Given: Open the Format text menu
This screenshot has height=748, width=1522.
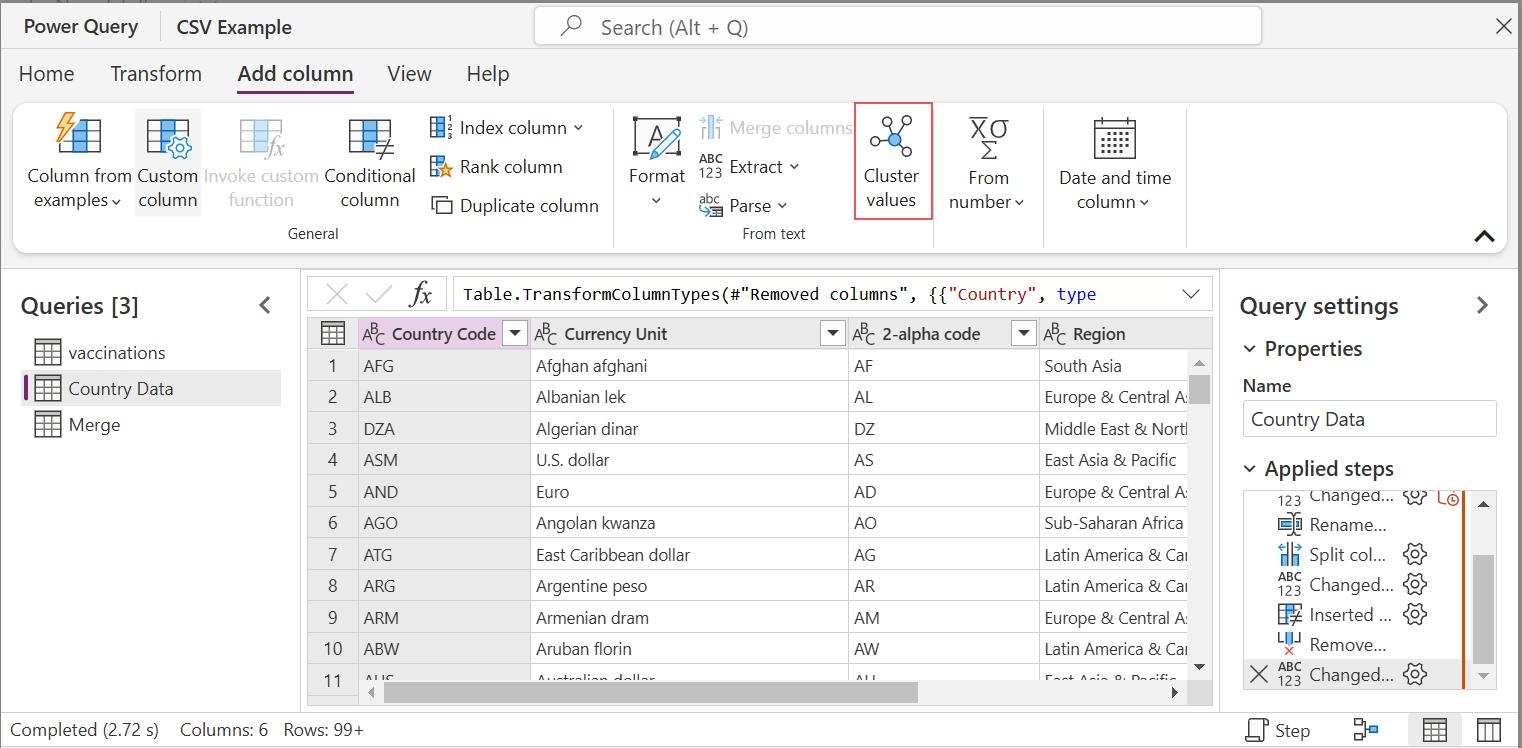Looking at the screenshot, I should click(x=657, y=163).
